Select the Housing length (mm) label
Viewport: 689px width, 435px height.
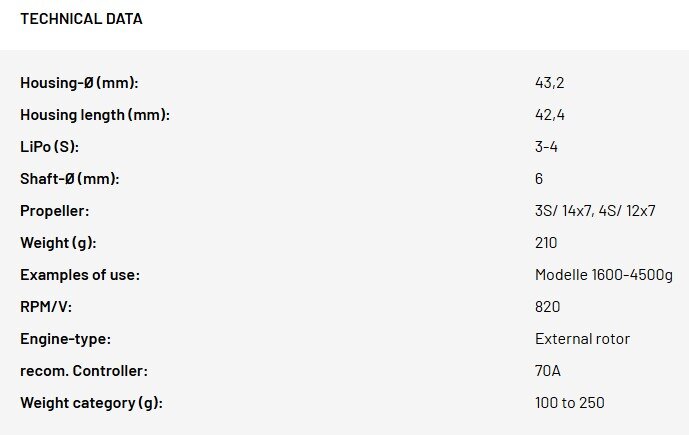95,115
